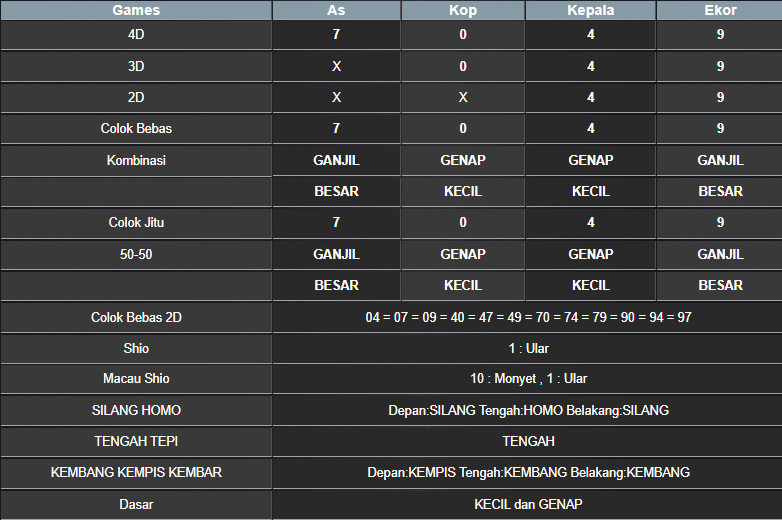Viewport: 782px width, 520px height.
Task: Click BESAR under Kombinasi Ekor
Action: [x=720, y=191]
